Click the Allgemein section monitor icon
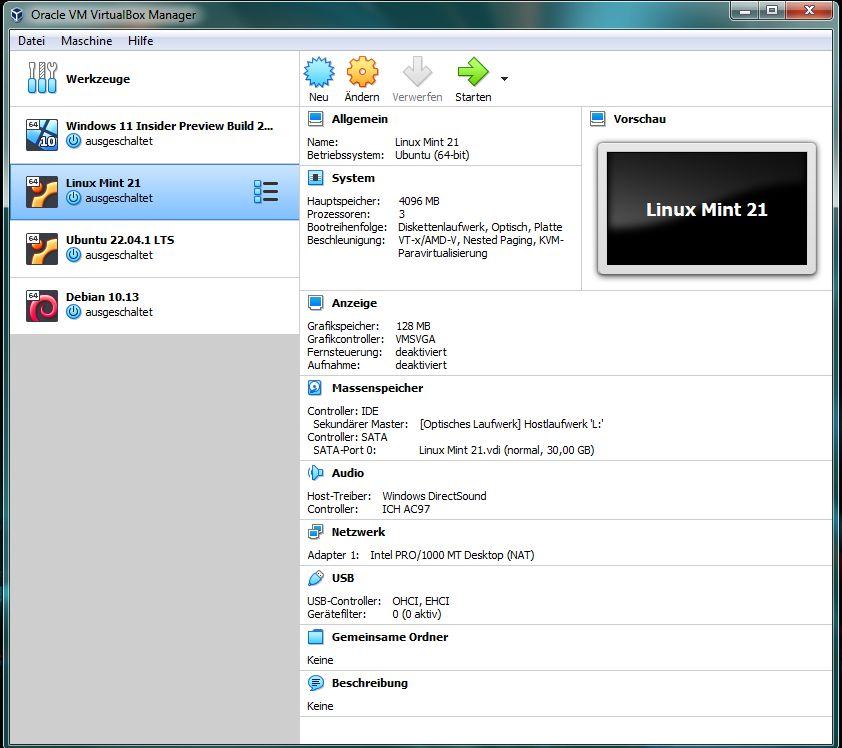842x748 pixels. point(315,119)
